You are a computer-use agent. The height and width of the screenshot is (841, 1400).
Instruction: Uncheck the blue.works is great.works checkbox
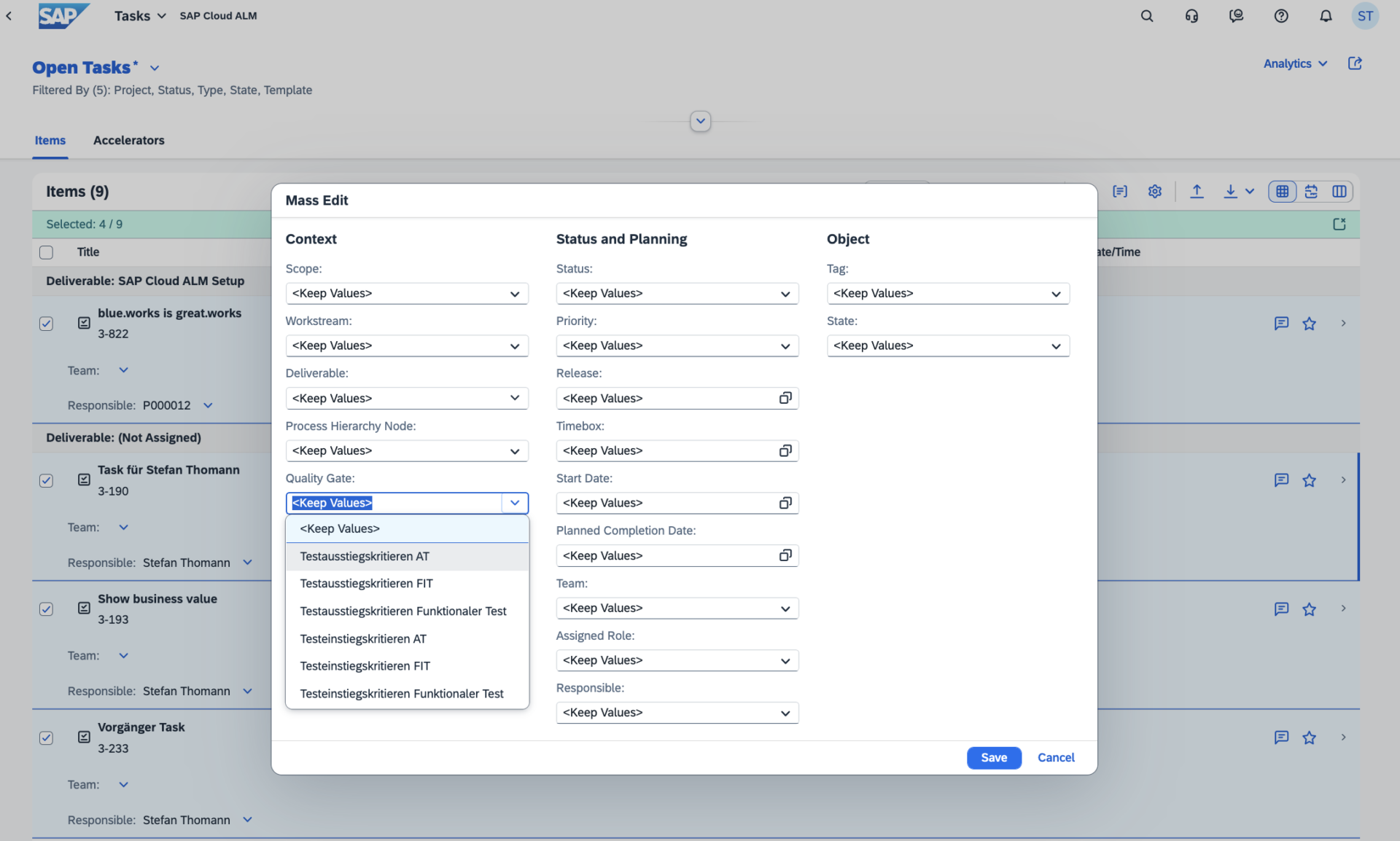[x=46, y=324]
